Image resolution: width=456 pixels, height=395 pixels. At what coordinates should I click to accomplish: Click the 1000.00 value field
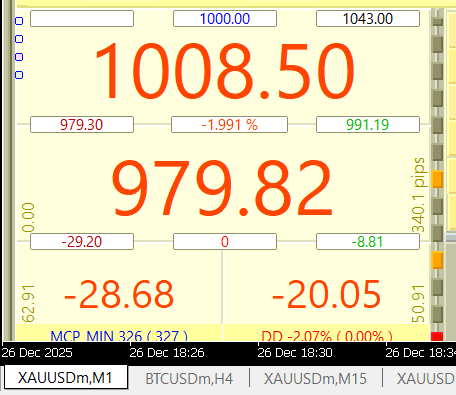(225, 18)
